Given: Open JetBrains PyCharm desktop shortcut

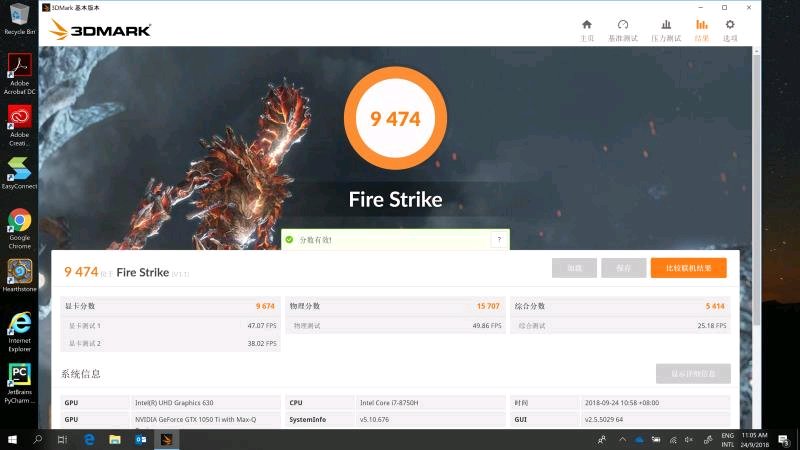Looking at the screenshot, I should [19, 383].
